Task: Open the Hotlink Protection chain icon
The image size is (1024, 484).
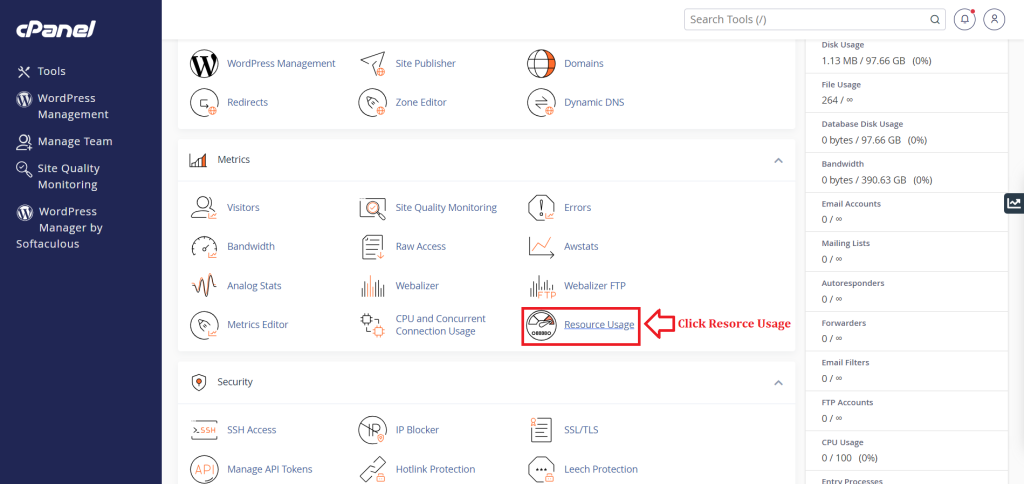Action: pyautogui.click(x=373, y=469)
